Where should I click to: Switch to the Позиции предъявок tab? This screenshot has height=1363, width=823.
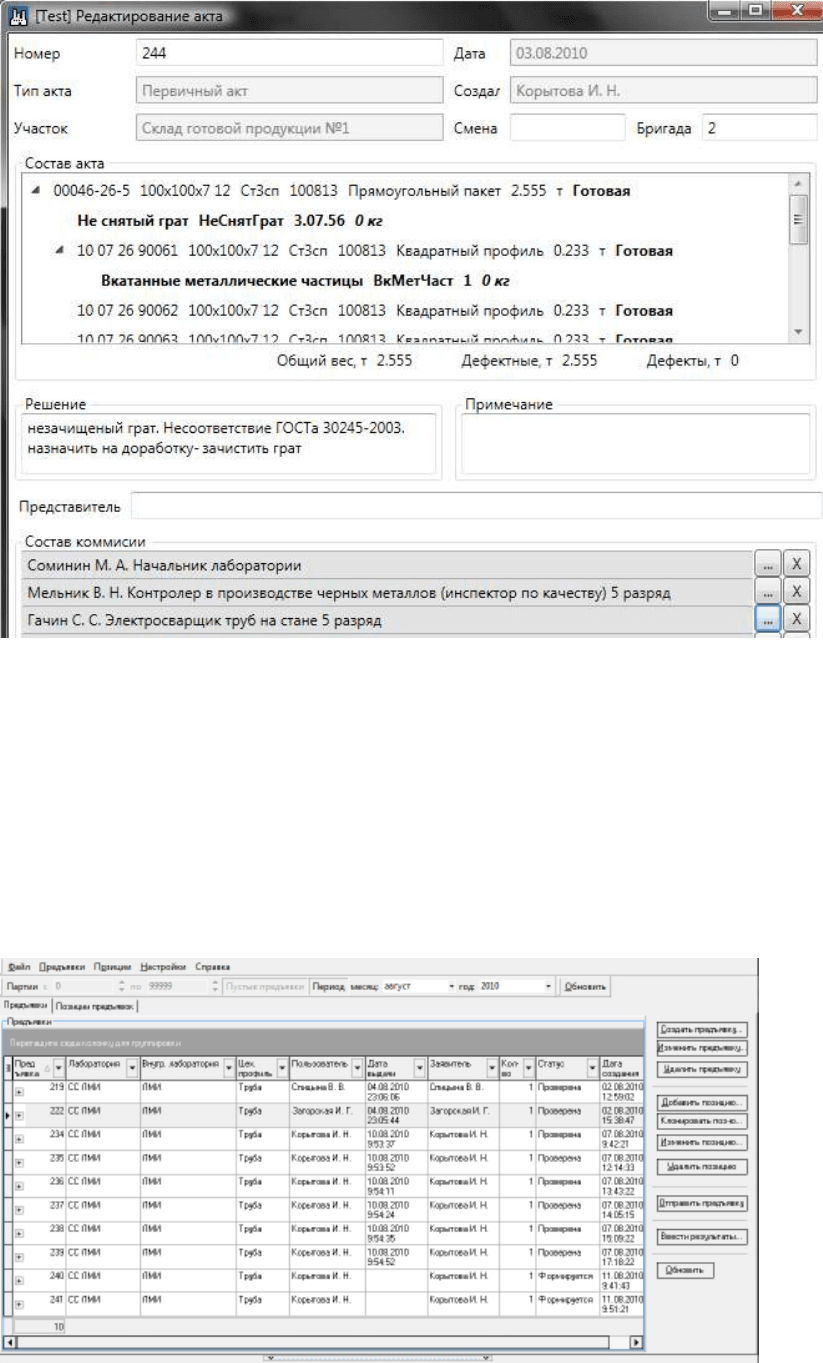coord(95,1005)
